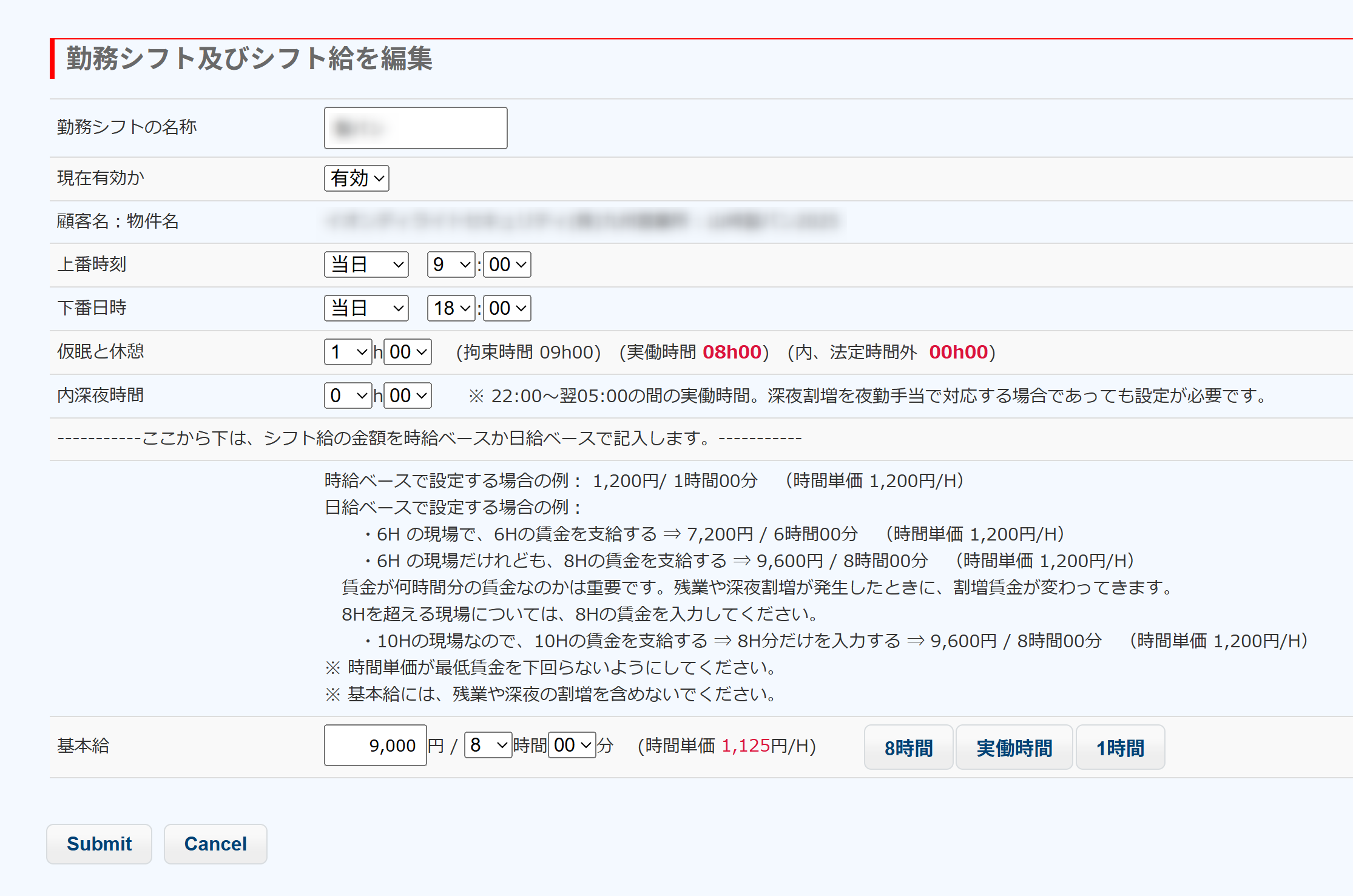Open the 現在有効か 有効 dropdown

pos(357,178)
